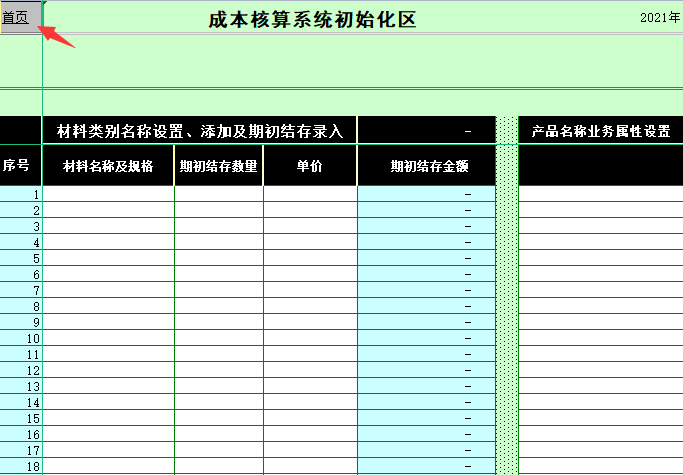Click opening balance amount cell in row 17
This screenshot has height=475, width=683.
426,450
